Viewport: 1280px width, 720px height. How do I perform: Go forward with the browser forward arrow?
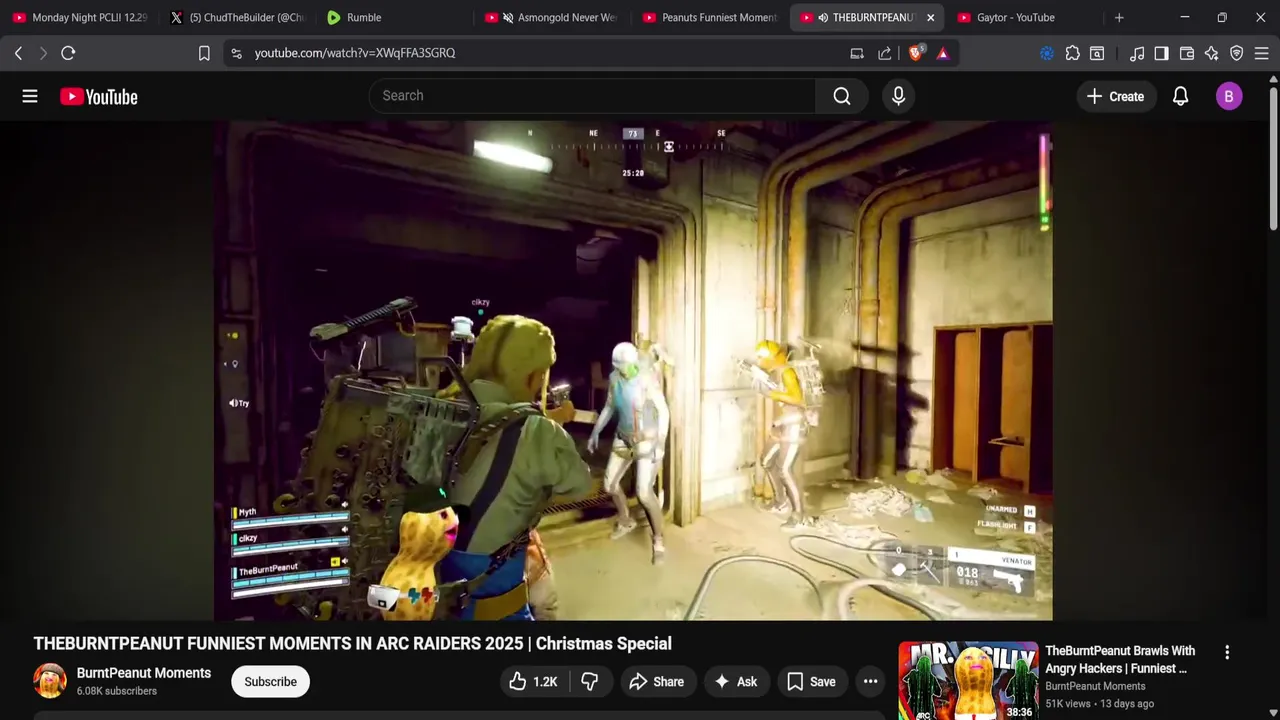tap(43, 53)
